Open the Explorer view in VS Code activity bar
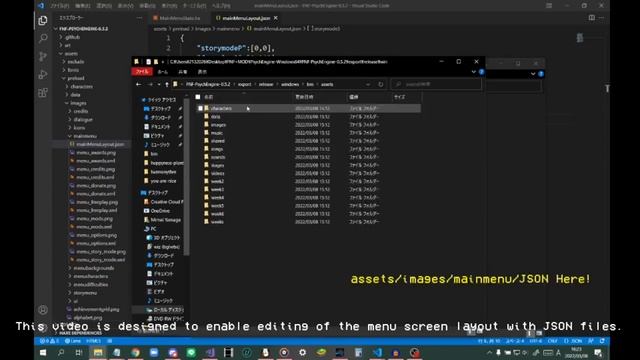Screen dimensions: 640x360 tap(43, 20)
